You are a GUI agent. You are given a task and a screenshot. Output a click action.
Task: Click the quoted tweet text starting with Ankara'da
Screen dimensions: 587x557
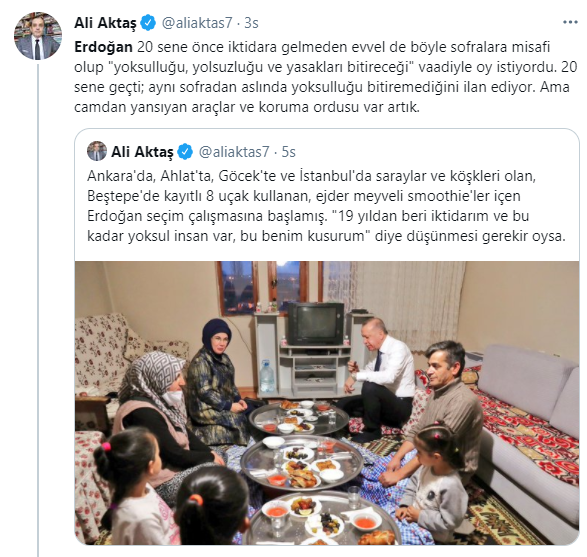[326, 206]
